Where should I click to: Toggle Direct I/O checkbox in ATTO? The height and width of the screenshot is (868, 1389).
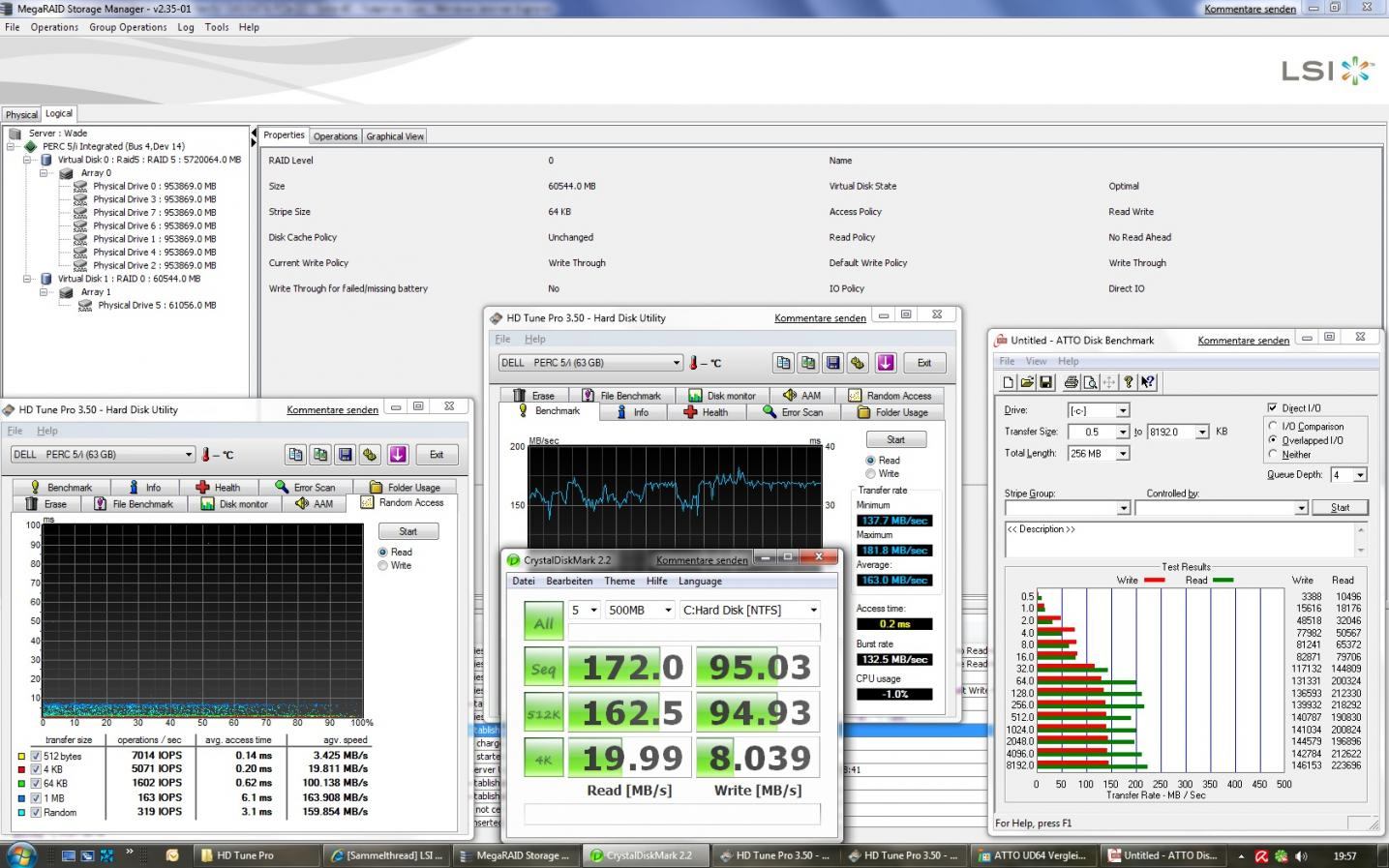(1273, 407)
